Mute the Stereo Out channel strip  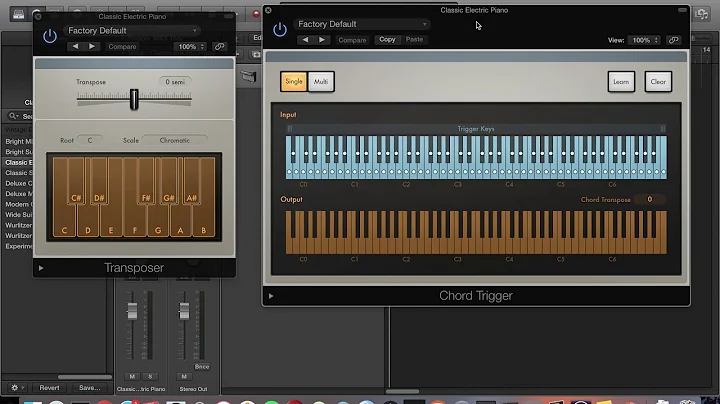[184, 376]
